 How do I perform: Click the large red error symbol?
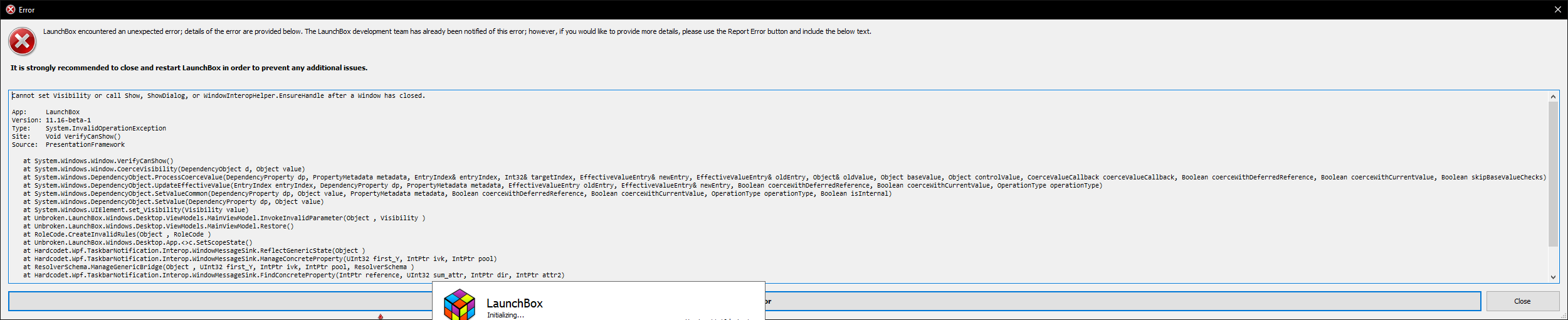[x=22, y=42]
